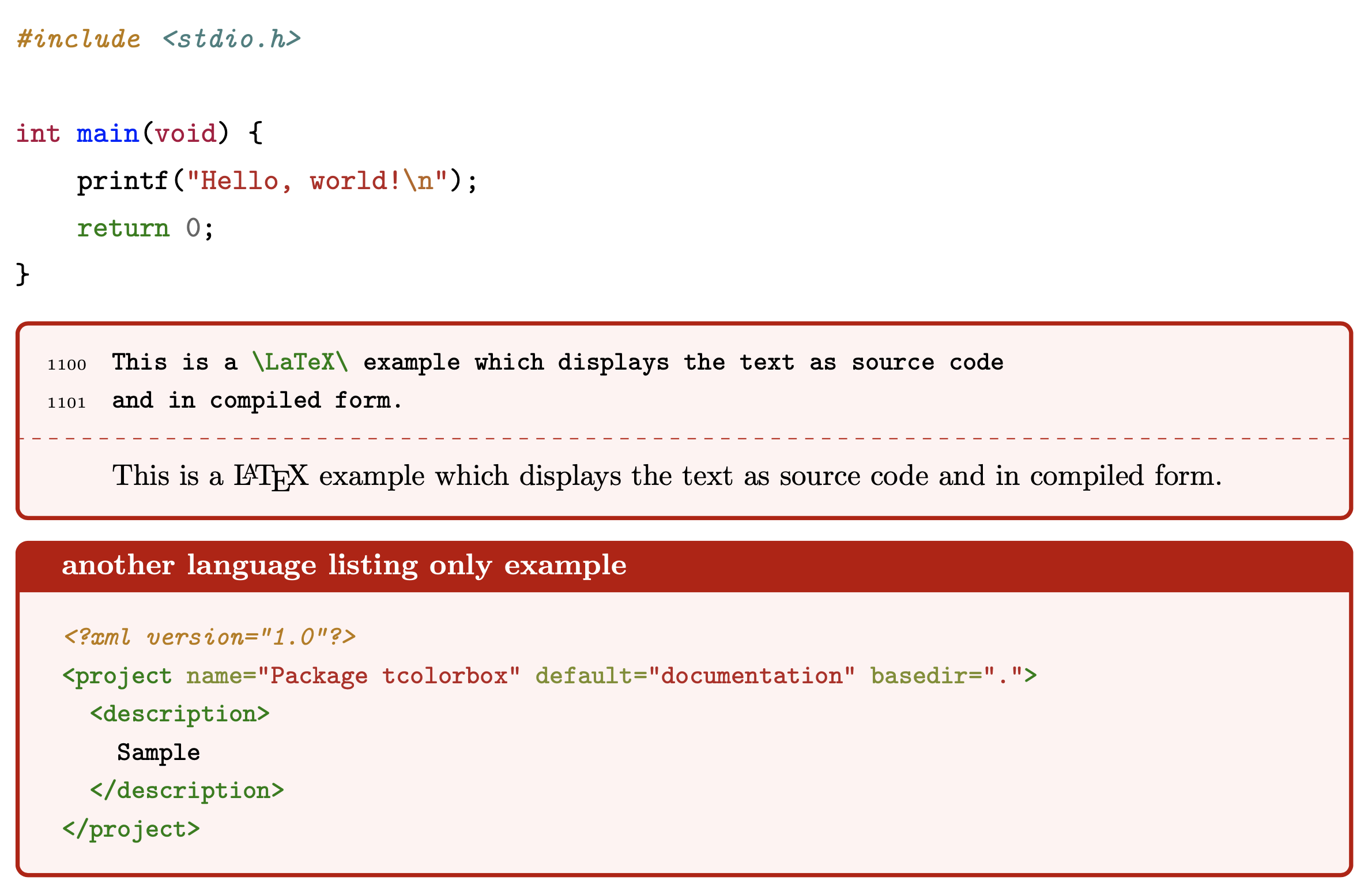Click the <?xml version="1.0"?> declaration
Image resolution: width=1372 pixels, height=888 pixels.
pyautogui.click(x=210, y=637)
